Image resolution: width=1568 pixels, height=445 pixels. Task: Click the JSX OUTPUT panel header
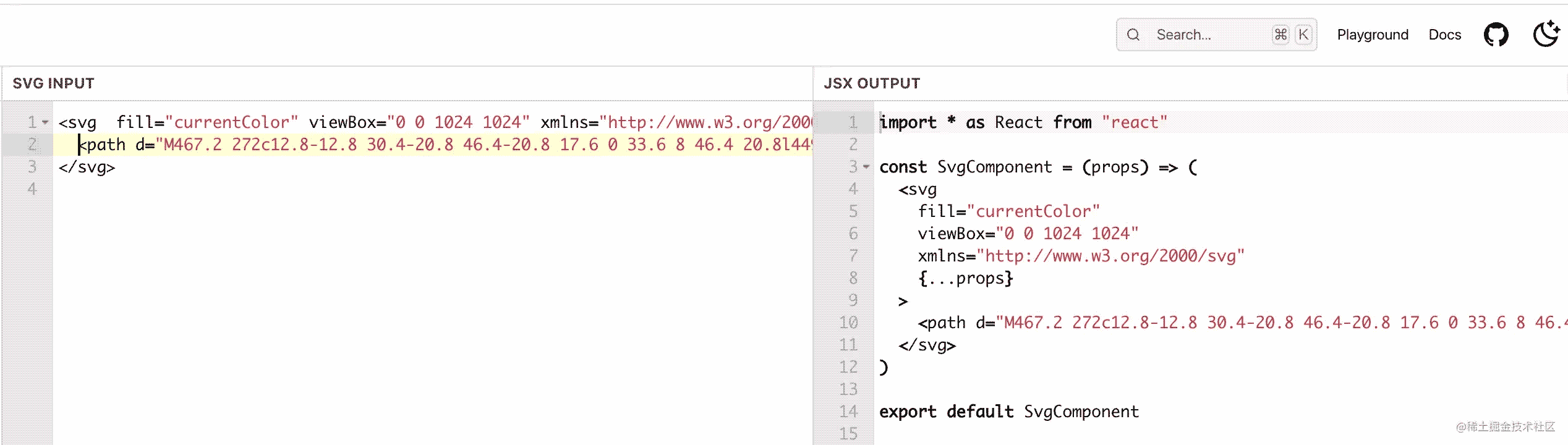[x=872, y=83]
